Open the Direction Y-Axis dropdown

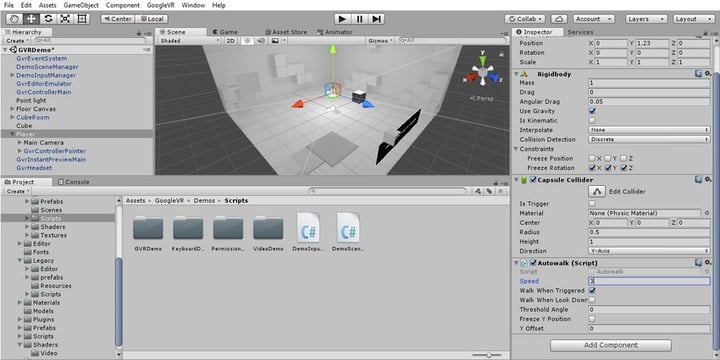[649, 251]
